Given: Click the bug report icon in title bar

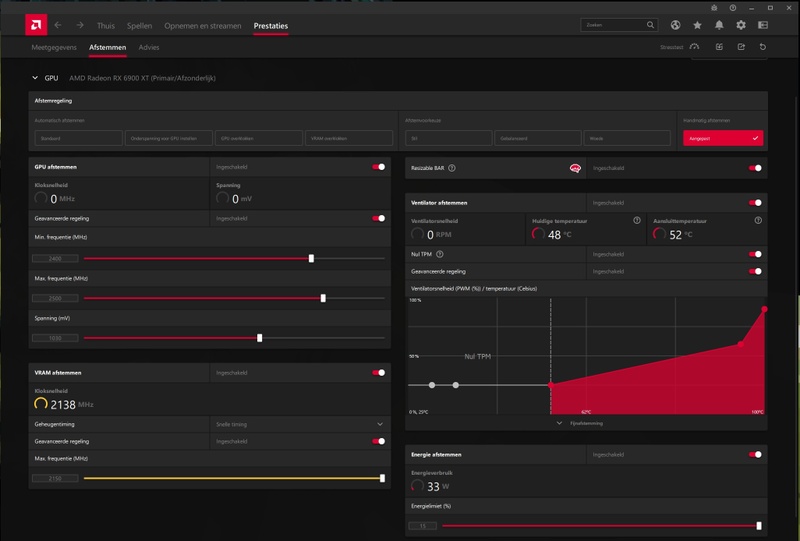Looking at the screenshot, I should (x=714, y=8).
